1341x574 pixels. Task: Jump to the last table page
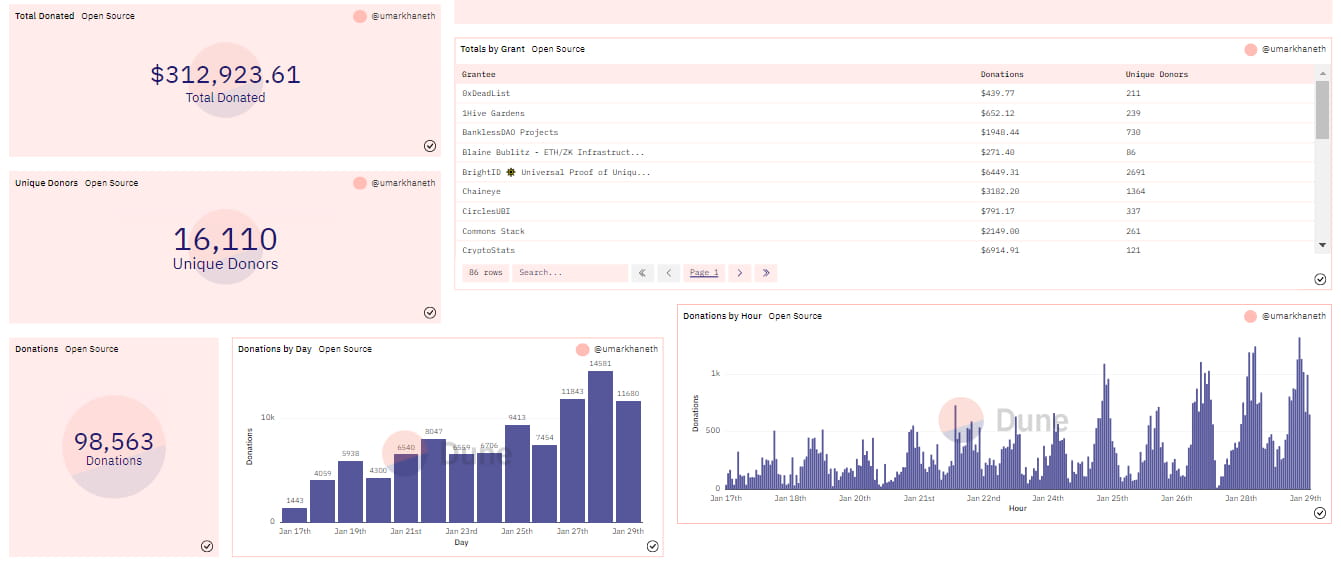pos(766,273)
